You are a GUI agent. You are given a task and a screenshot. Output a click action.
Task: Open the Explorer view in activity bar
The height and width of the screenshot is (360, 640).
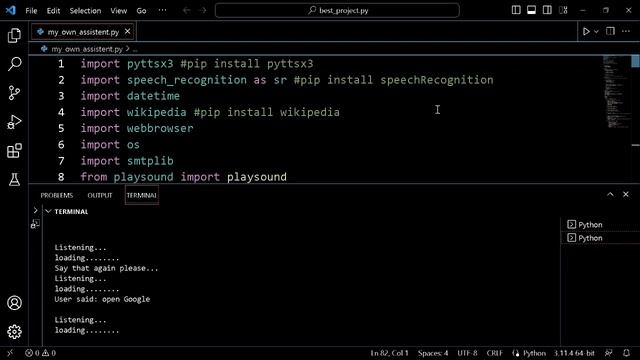coord(14,36)
